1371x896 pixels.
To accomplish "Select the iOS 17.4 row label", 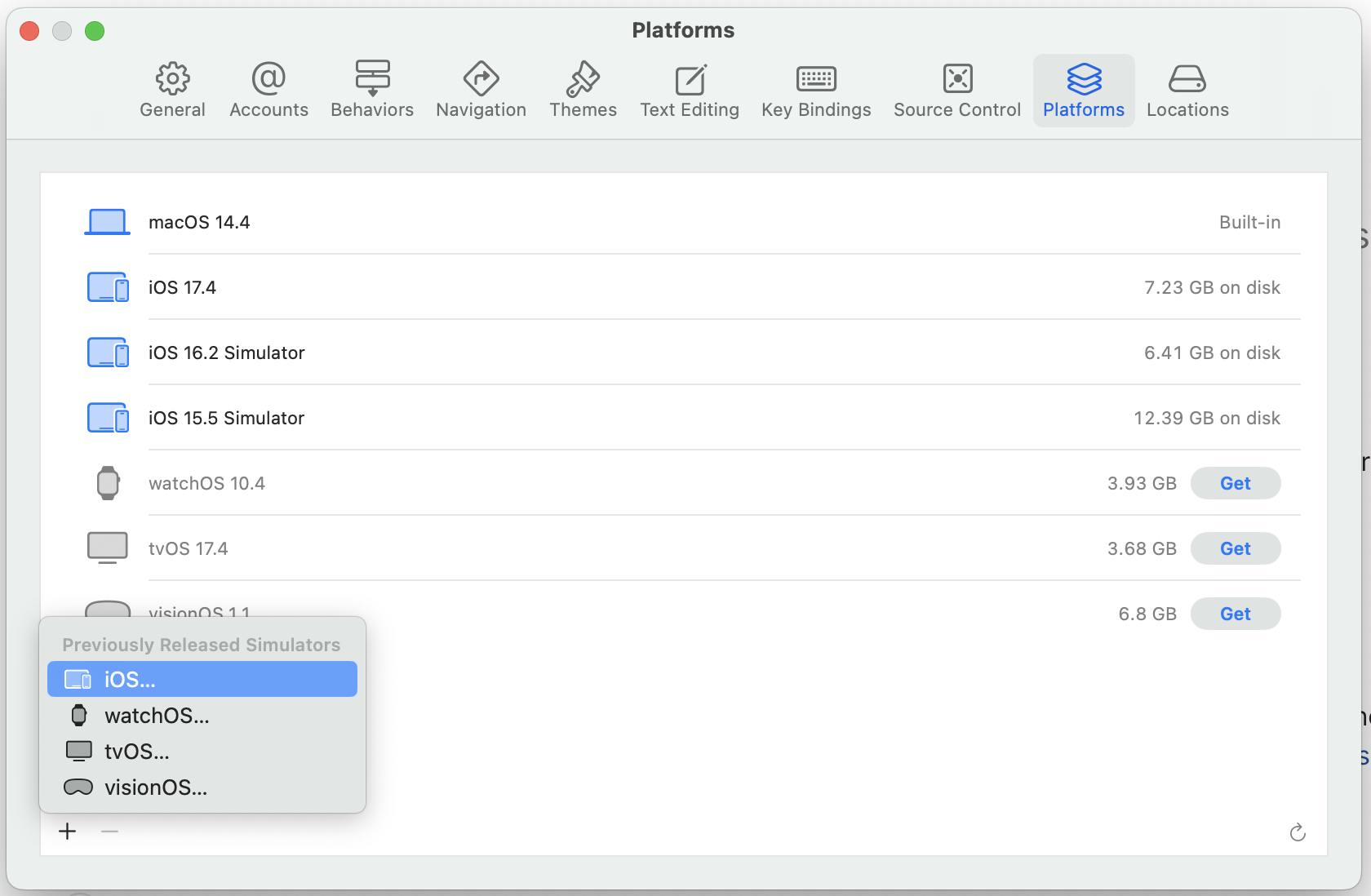I will click(182, 287).
